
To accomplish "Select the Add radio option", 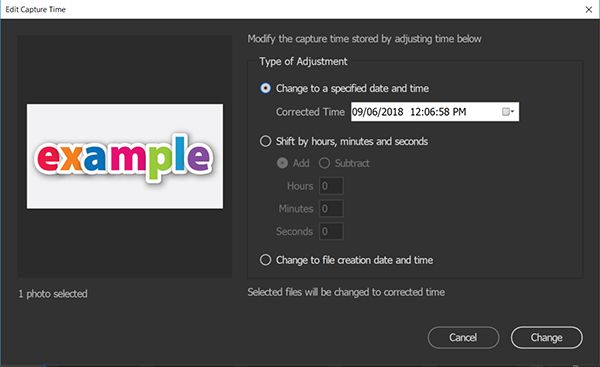I will (282, 163).
